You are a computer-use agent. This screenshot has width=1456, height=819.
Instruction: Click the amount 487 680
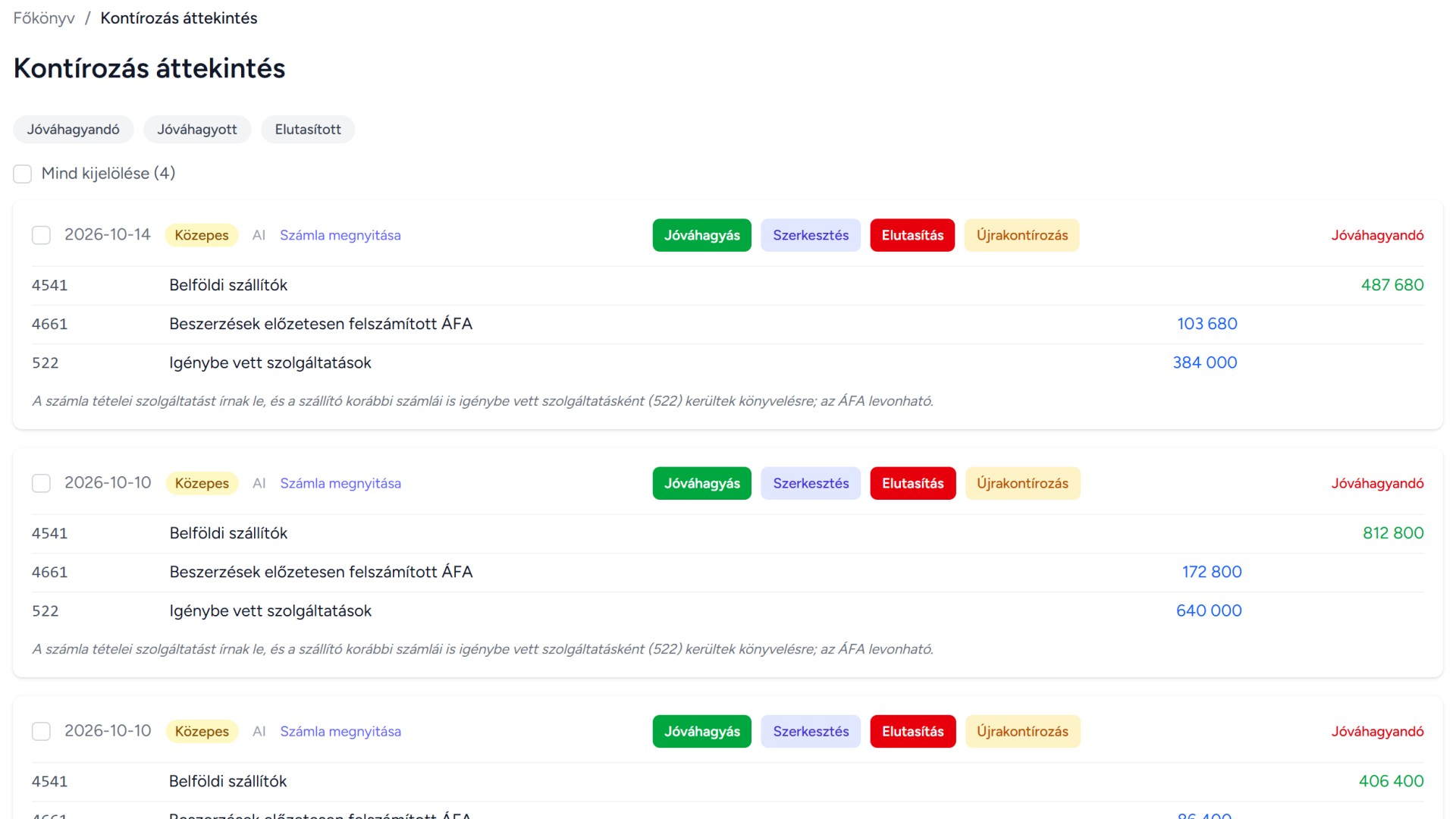coord(1392,285)
